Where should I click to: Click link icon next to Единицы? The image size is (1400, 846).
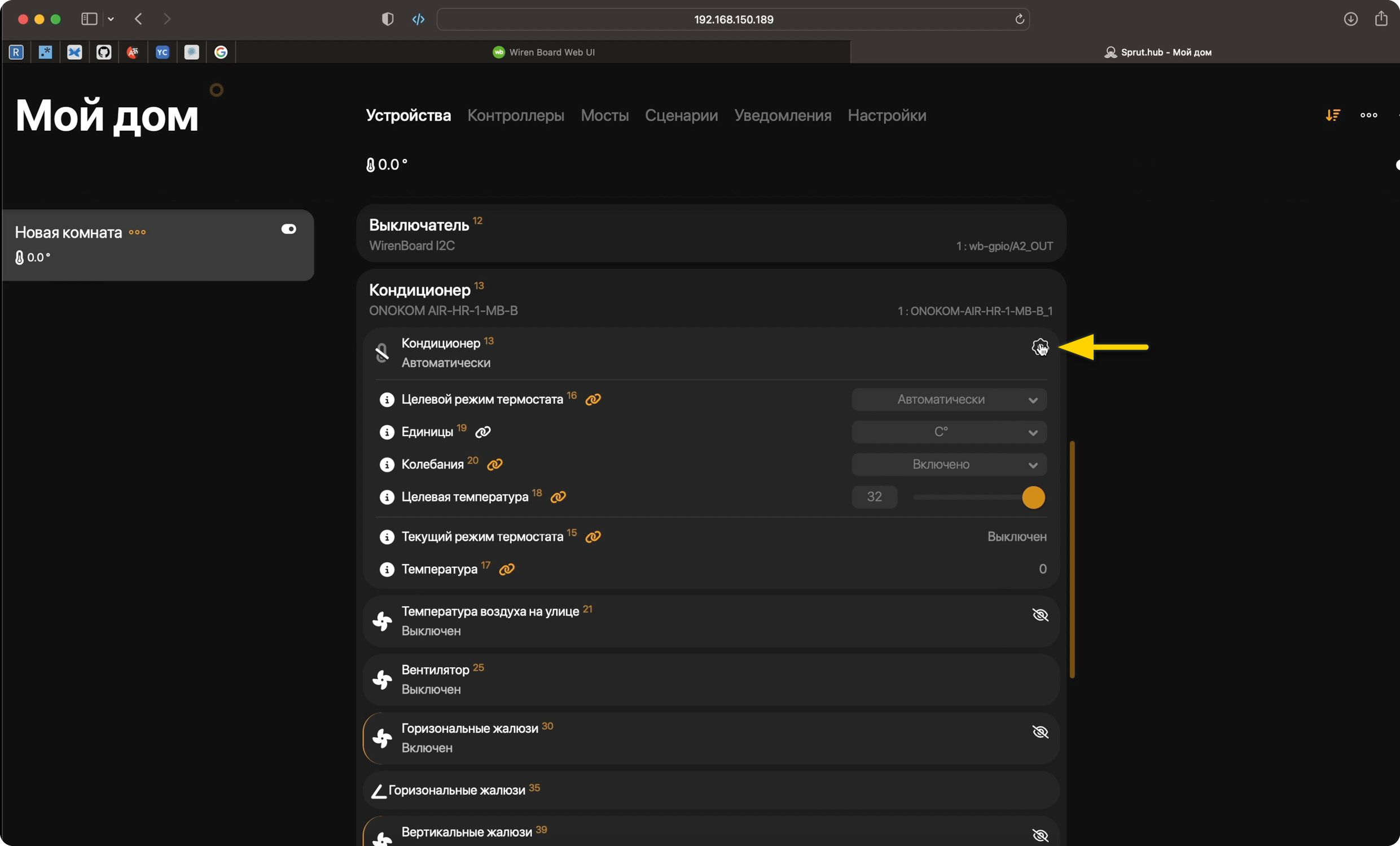pos(482,432)
